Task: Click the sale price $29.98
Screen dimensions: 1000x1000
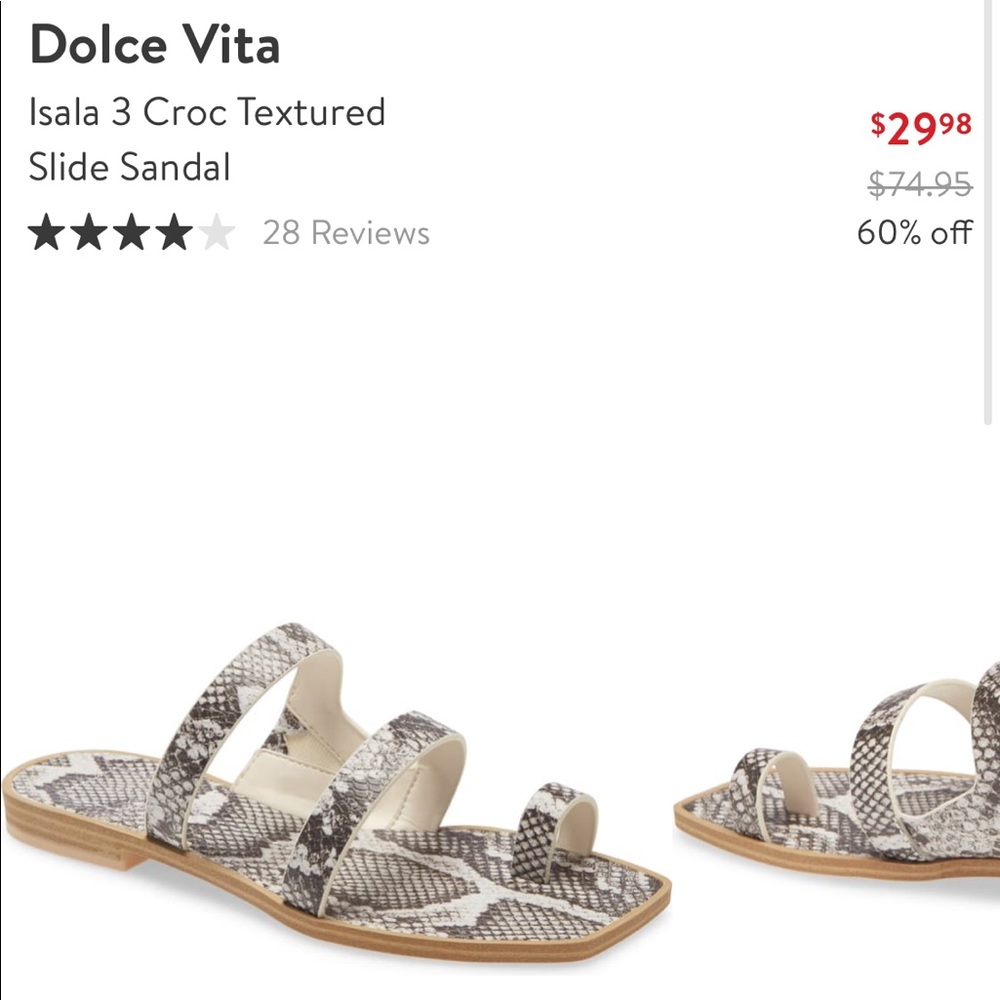Action: 917,127
